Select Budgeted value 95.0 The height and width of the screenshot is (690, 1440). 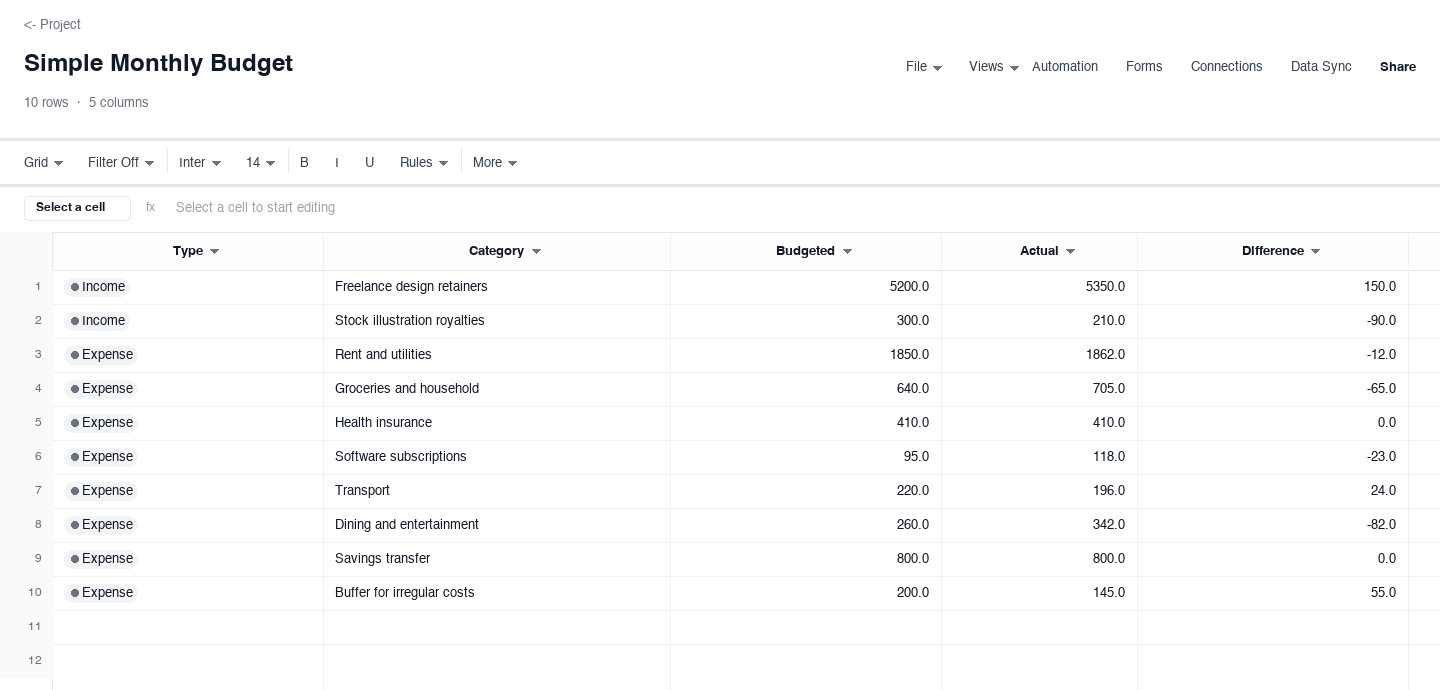(x=806, y=457)
